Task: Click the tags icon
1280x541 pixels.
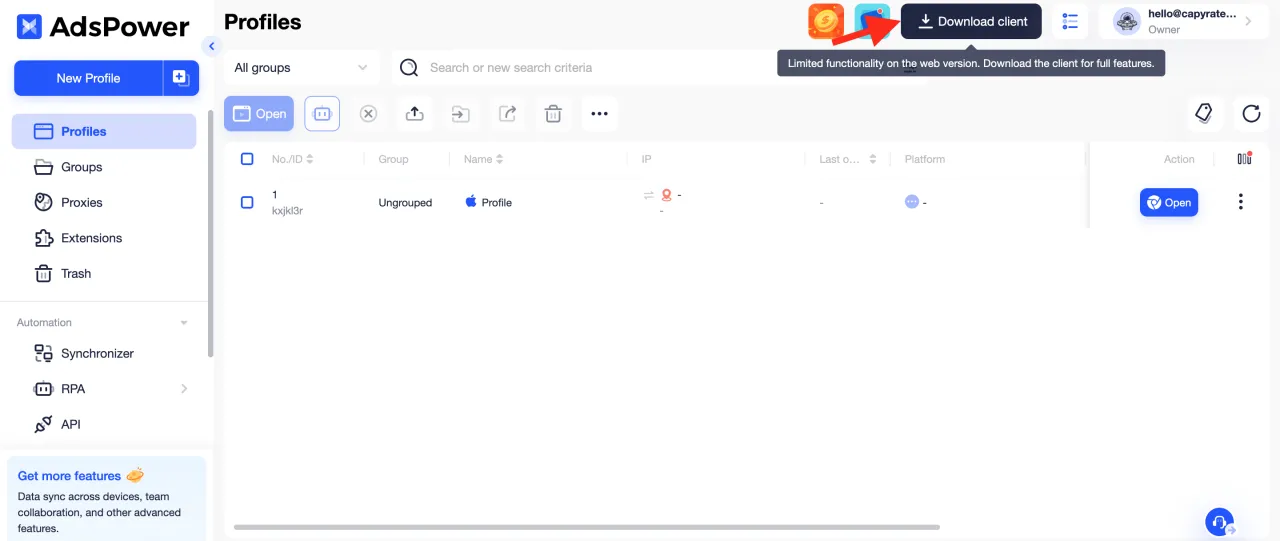Action: (1205, 113)
